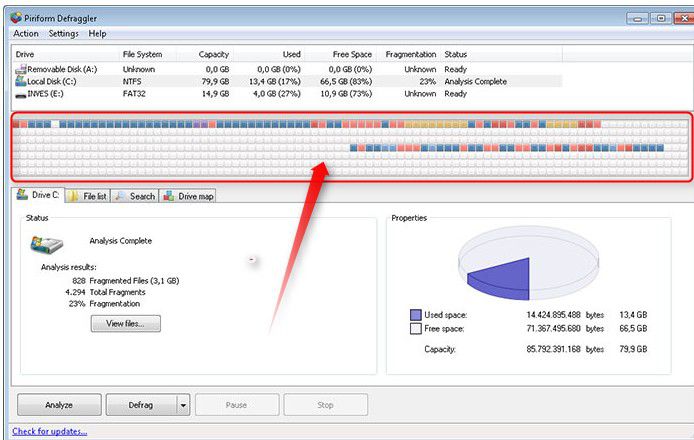Viewport: 694px width, 440px height.
Task: Click the '66,5 GB (83%)' free space cell
Action: [x=346, y=81]
